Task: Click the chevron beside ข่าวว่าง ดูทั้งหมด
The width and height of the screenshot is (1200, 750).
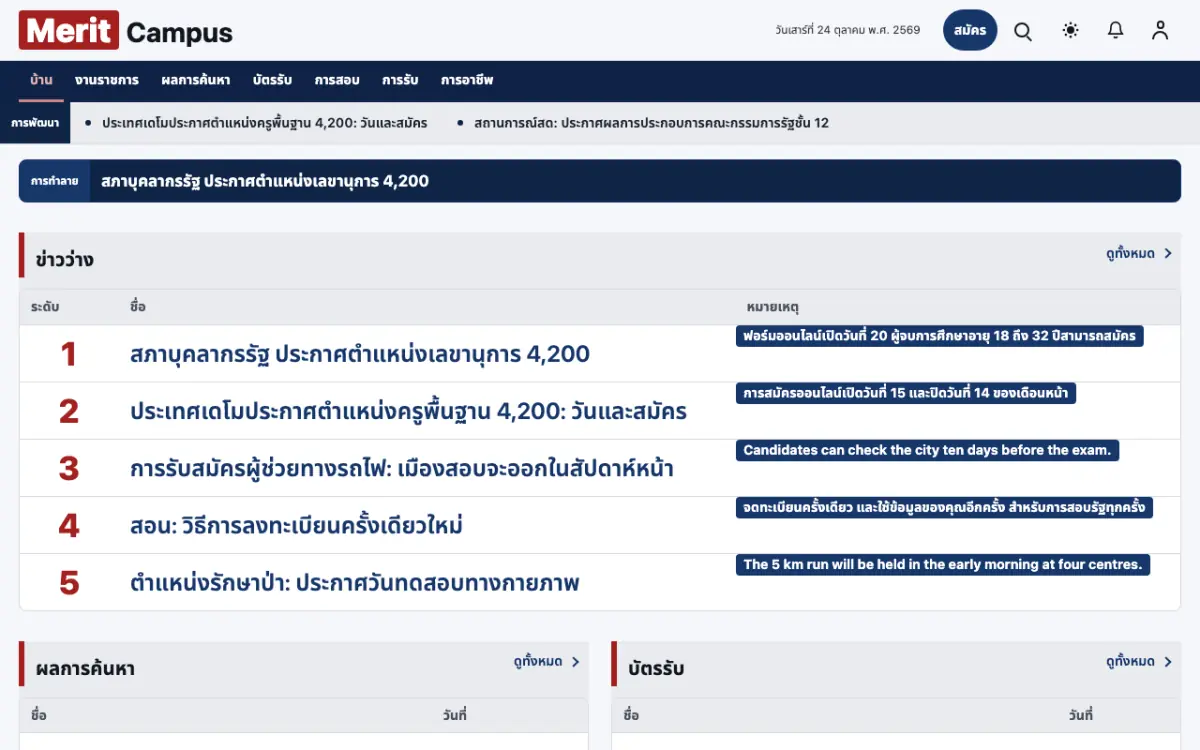Action: (x=1168, y=254)
